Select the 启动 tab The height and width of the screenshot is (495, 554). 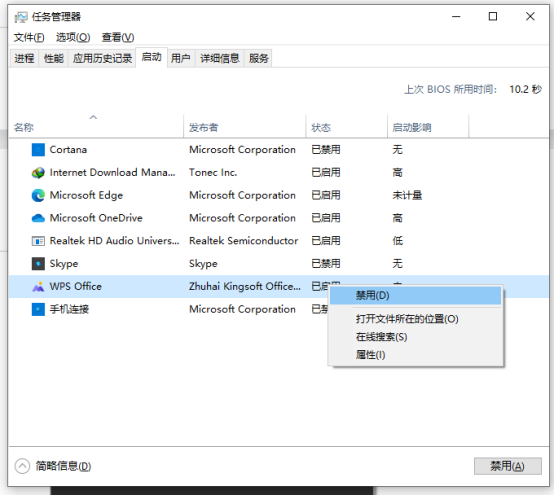pos(152,57)
